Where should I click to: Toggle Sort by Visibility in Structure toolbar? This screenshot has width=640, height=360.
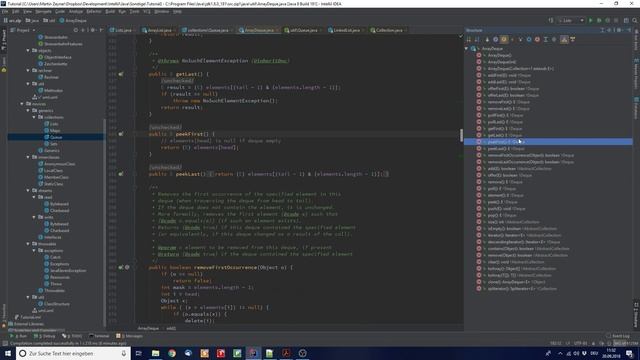[x=469, y=40]
